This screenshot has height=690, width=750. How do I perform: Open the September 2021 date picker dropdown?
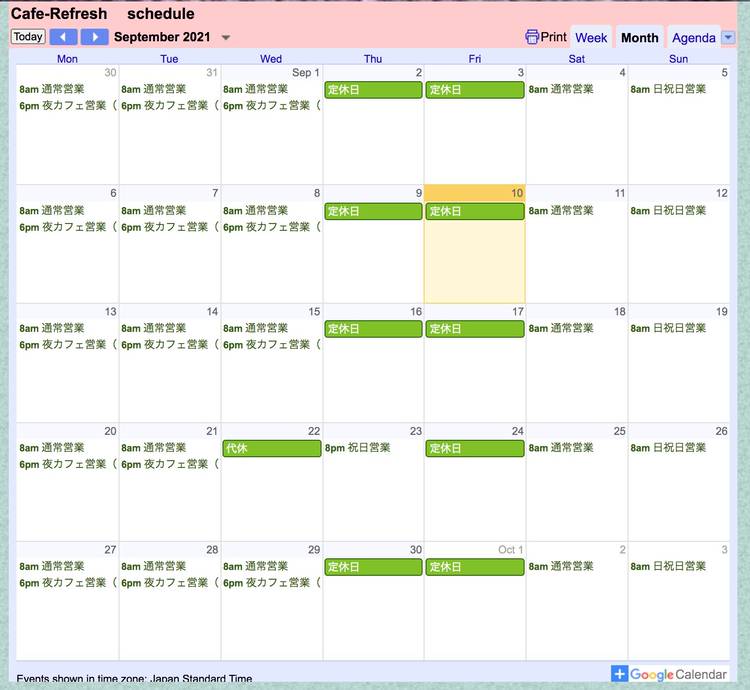(225, 38)
